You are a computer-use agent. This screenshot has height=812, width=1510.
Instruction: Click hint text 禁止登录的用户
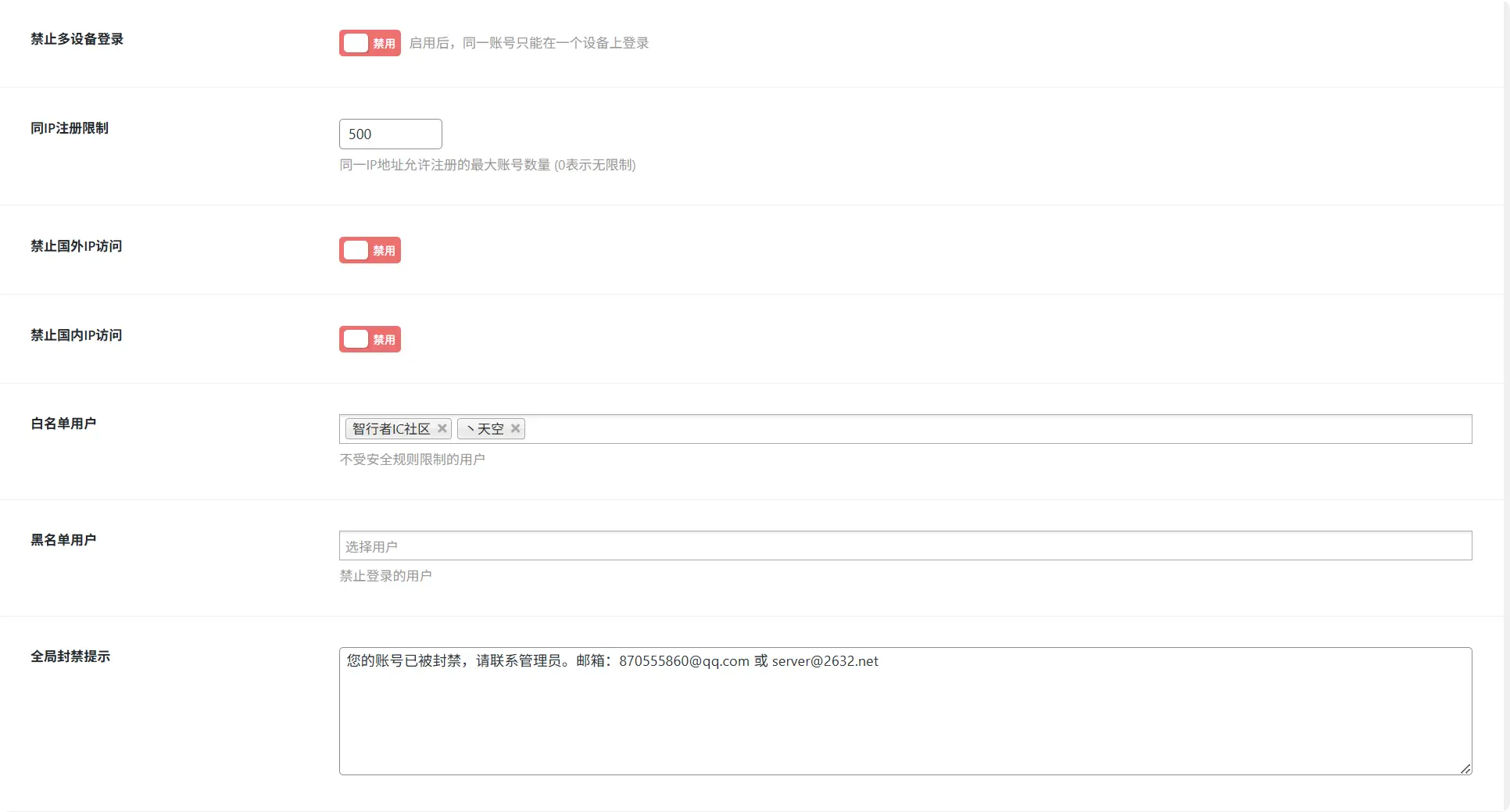tap(385, 576)
